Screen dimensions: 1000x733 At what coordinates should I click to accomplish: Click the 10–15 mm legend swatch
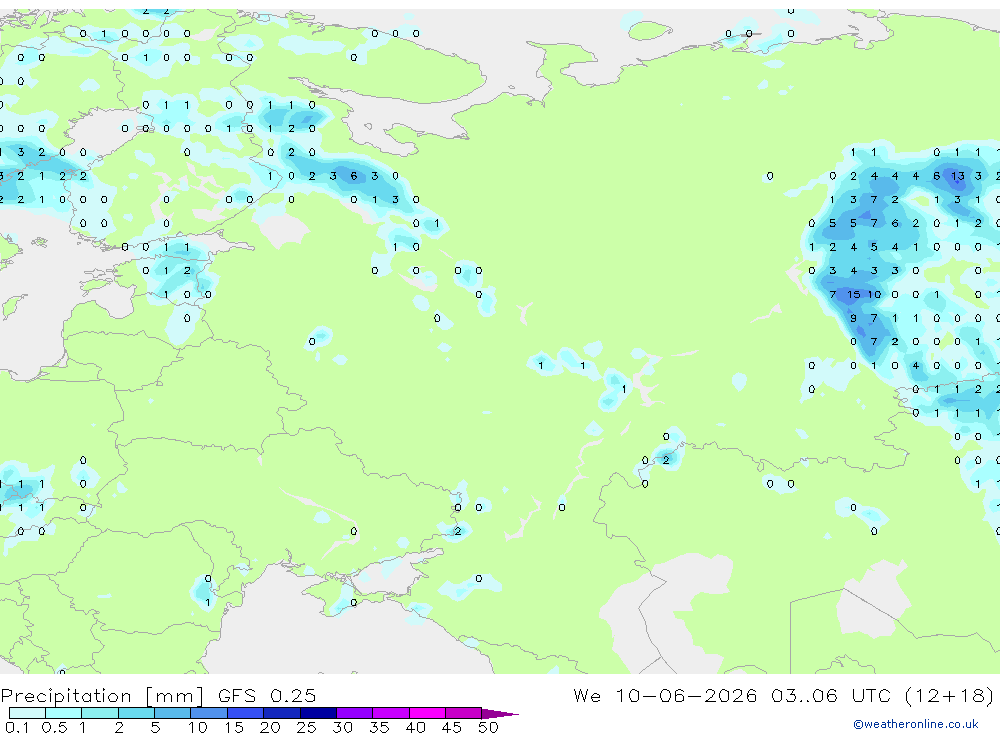209,713
